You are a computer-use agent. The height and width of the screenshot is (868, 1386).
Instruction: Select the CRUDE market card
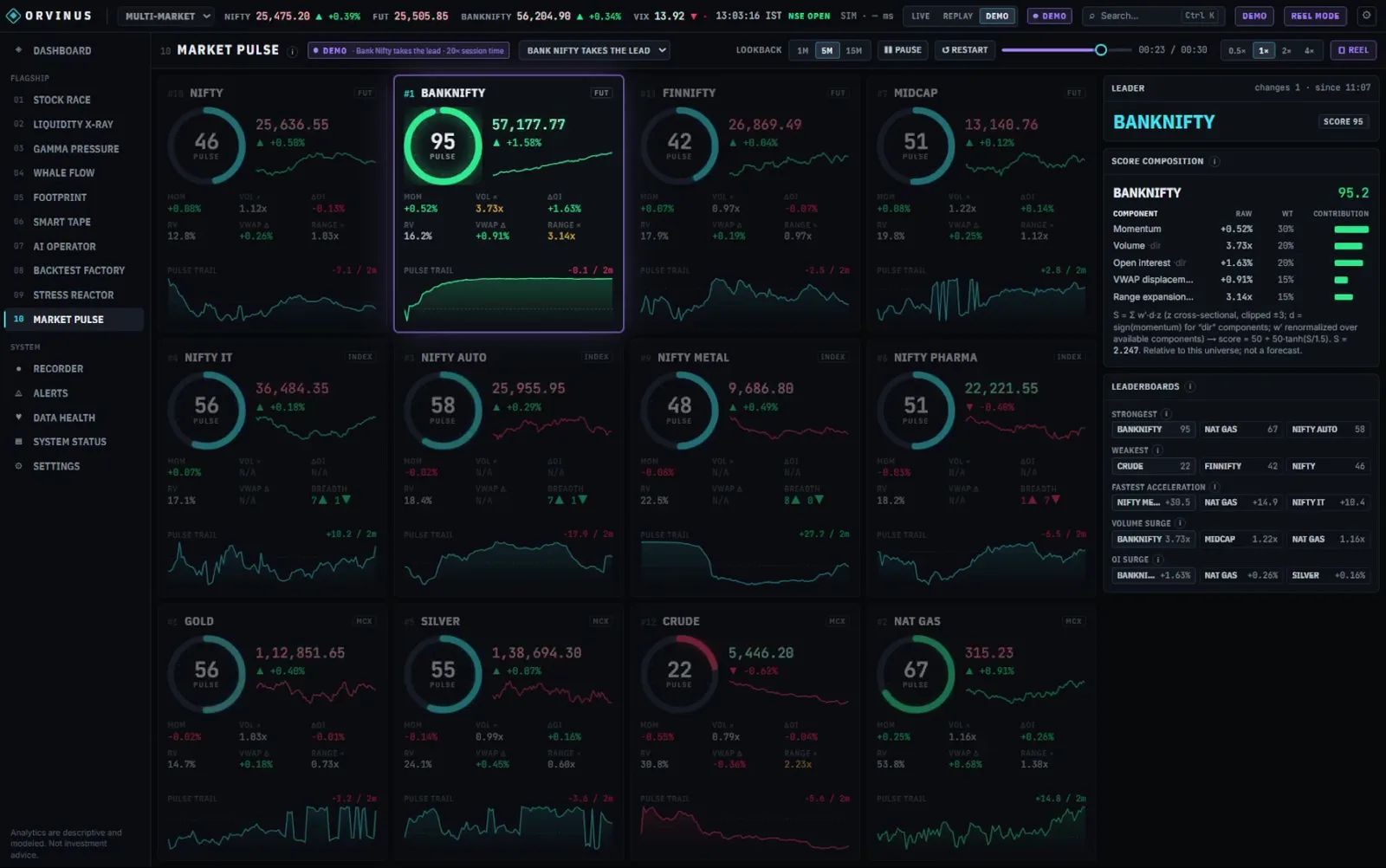[745, 730]
